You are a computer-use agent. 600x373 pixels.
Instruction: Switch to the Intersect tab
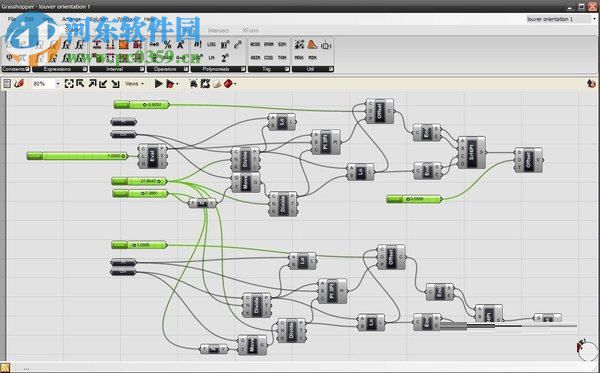(218, 30)
